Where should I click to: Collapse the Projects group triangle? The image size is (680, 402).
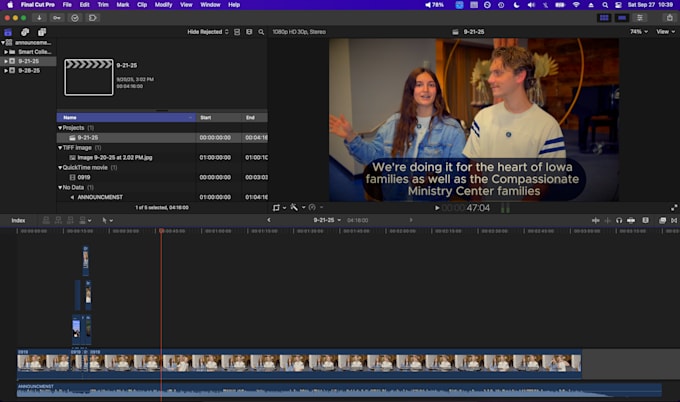[60, 128]
